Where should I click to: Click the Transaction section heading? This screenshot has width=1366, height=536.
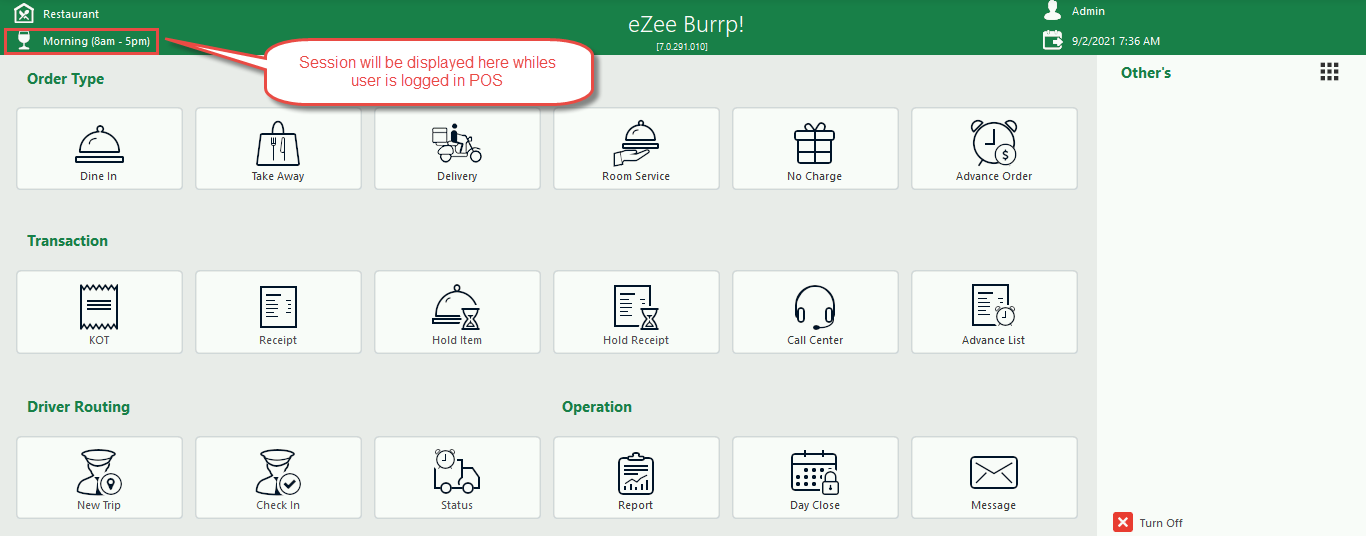[67, 241]
